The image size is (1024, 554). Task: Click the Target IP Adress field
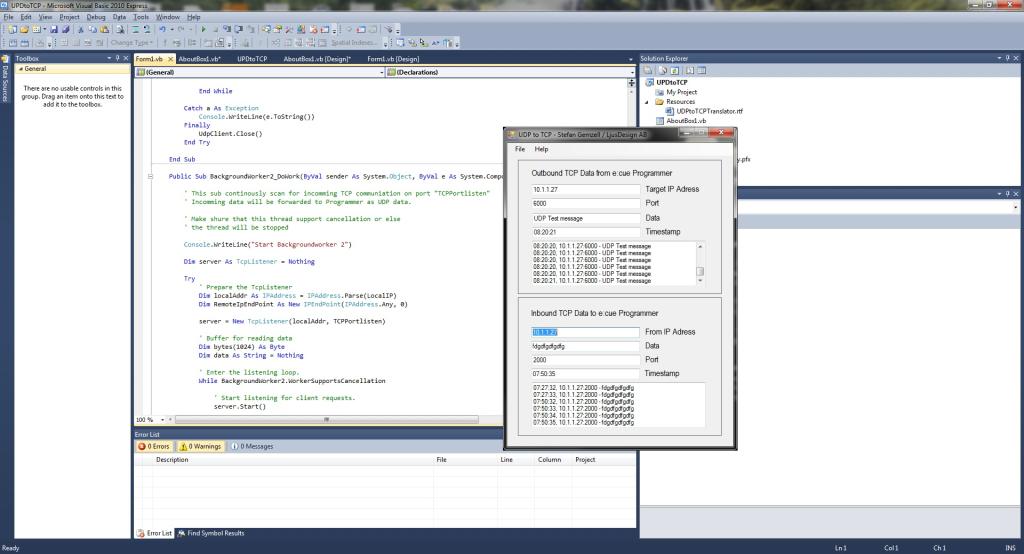point(586,189)
